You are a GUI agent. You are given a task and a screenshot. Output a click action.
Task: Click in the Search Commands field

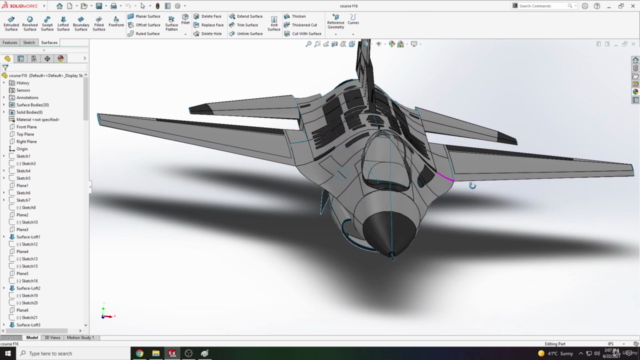(543, 6)
